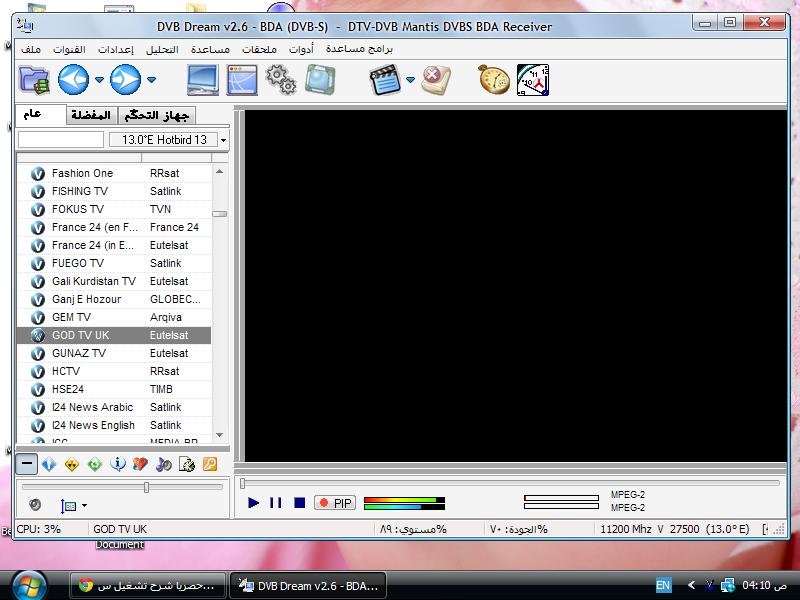Toggle mute with the speaker icon
Screen dimensions: 800x600
(x=35, y=505)
